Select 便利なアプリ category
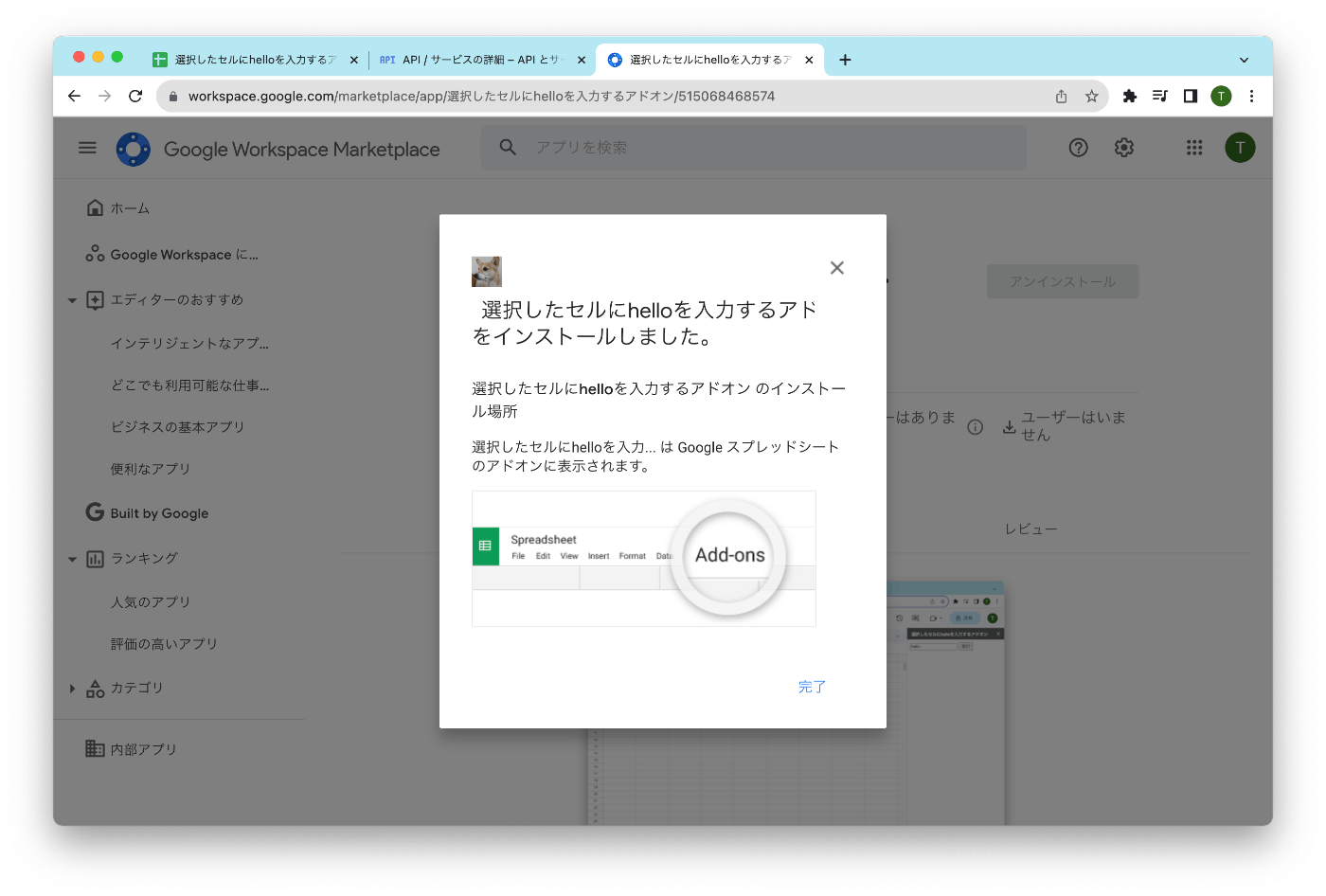 [x=150, y=469]
